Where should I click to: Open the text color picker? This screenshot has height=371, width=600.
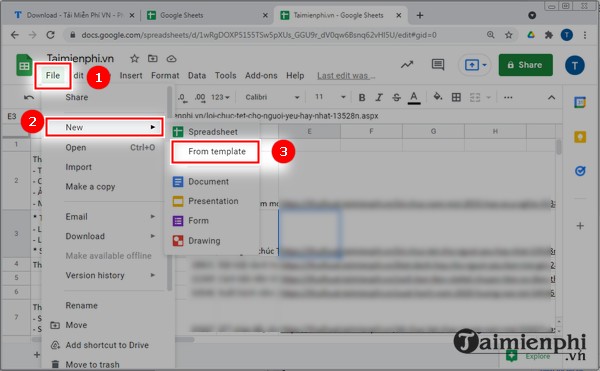point(414,98)
